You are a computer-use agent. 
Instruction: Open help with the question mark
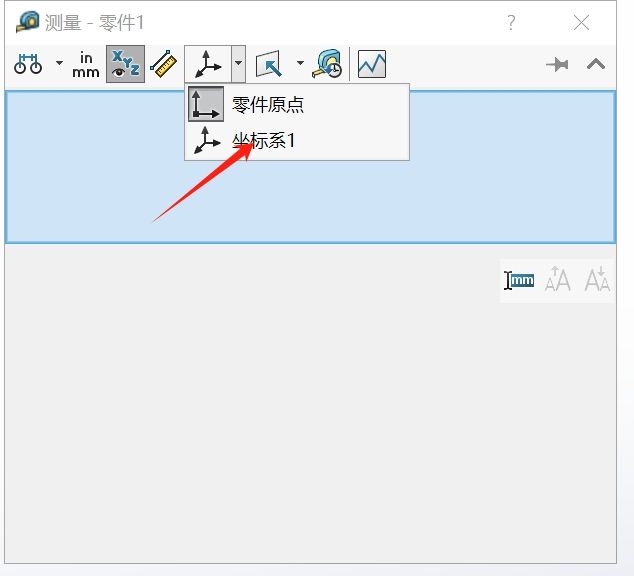tap(511, 22)
